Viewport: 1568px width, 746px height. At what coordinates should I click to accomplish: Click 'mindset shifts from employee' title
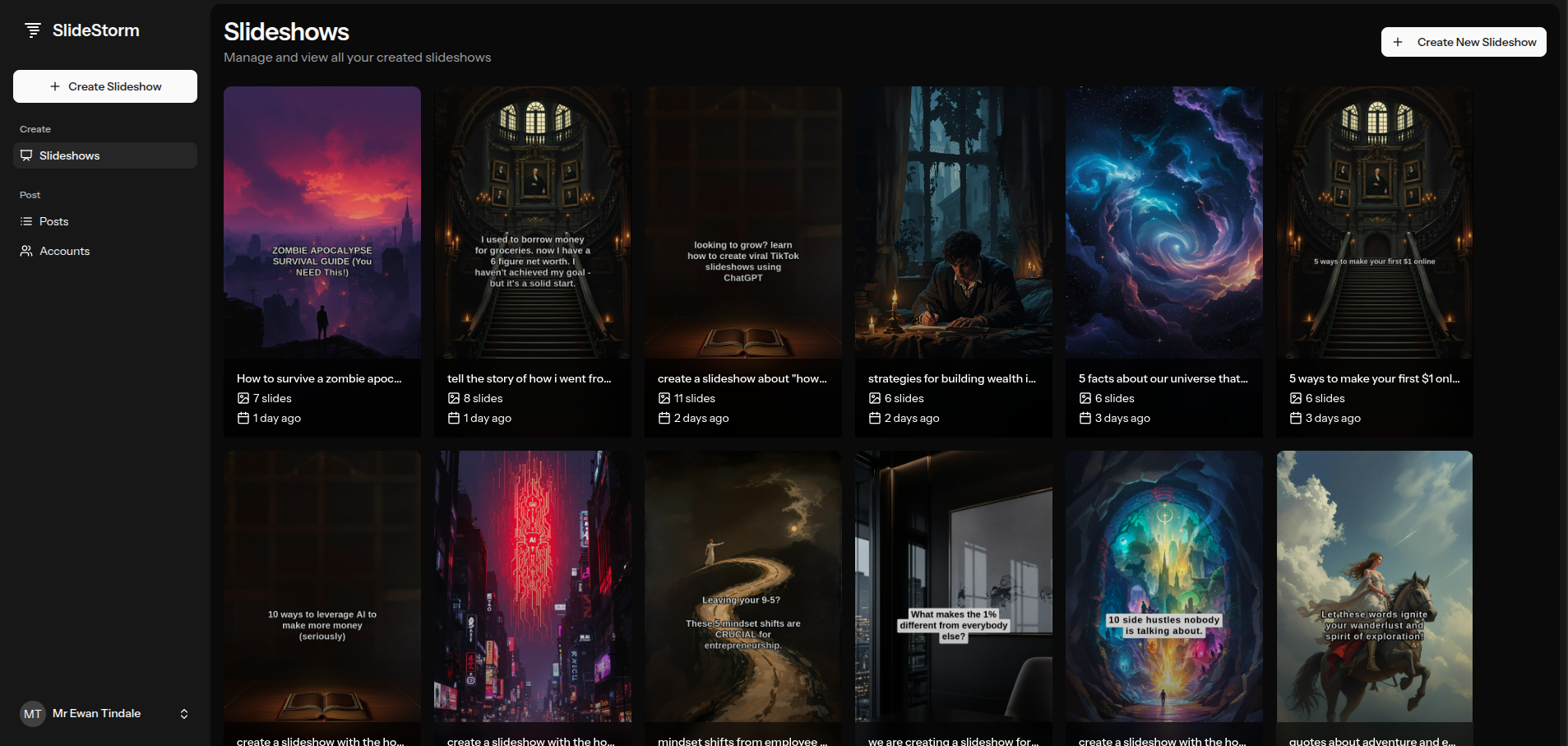coord(742,740)
